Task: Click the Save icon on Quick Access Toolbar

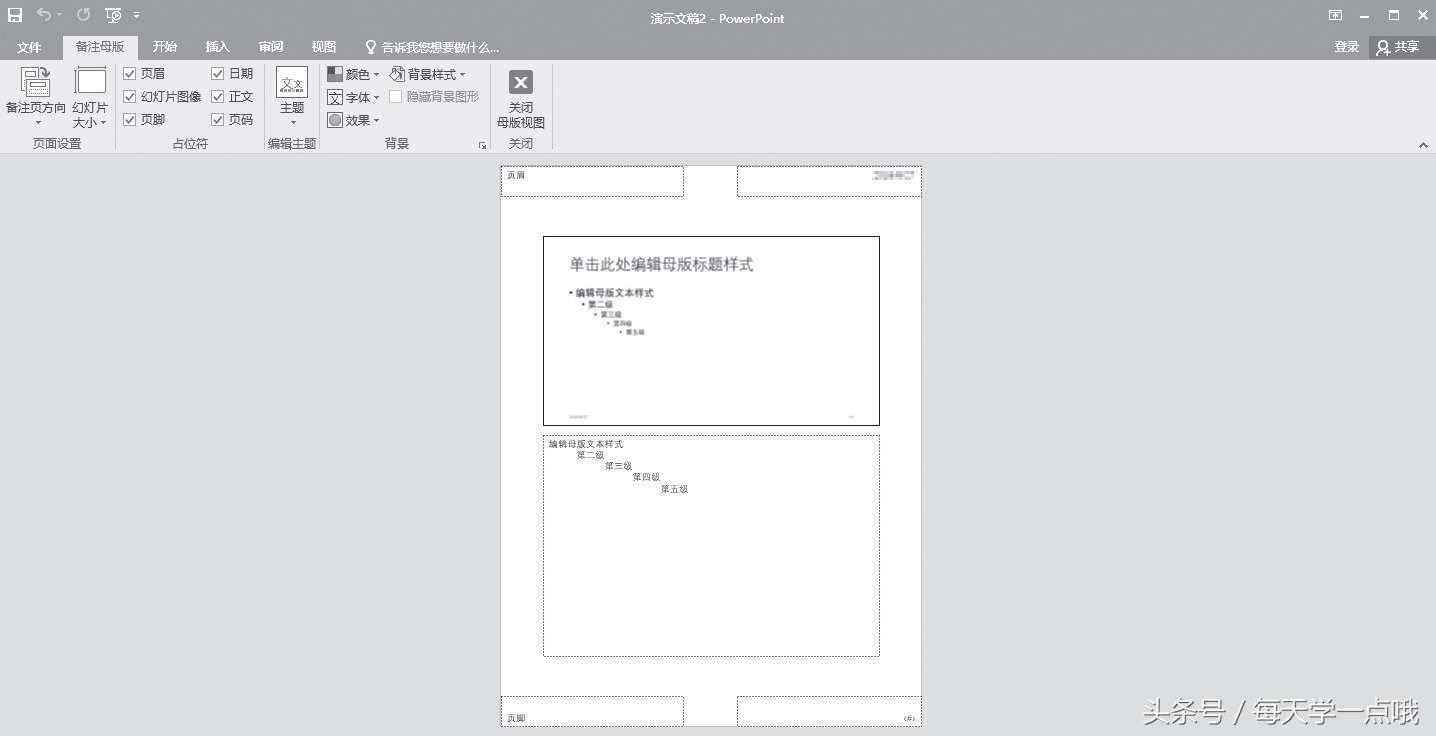Action: (x=14, y=15)
